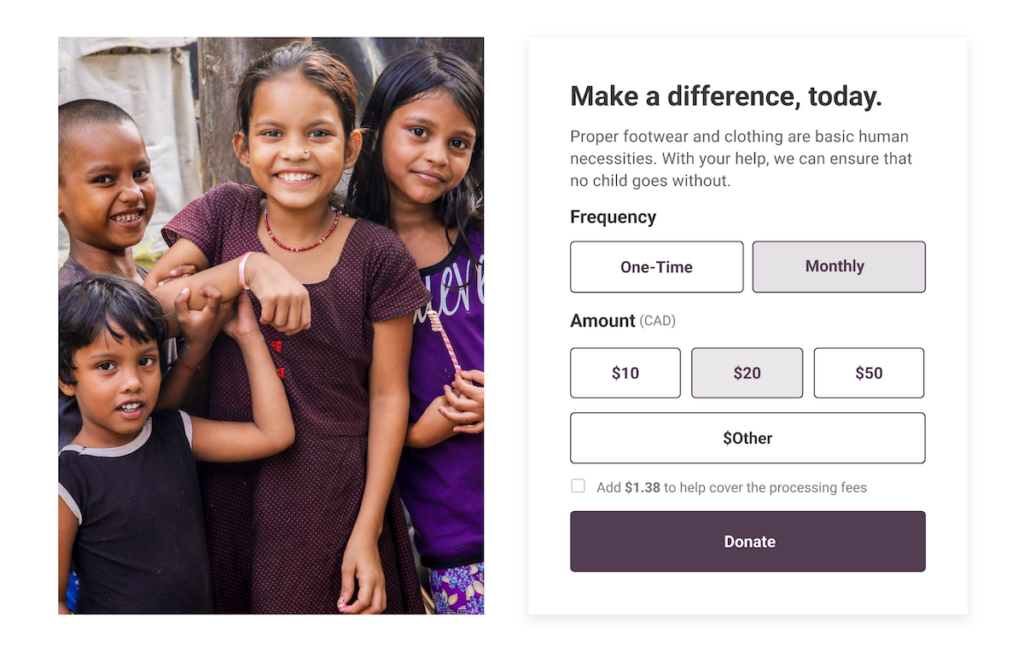This screenshot has width=1024, height=651.
Task: Select the $50 donation amount
Action: click(868, 373)
